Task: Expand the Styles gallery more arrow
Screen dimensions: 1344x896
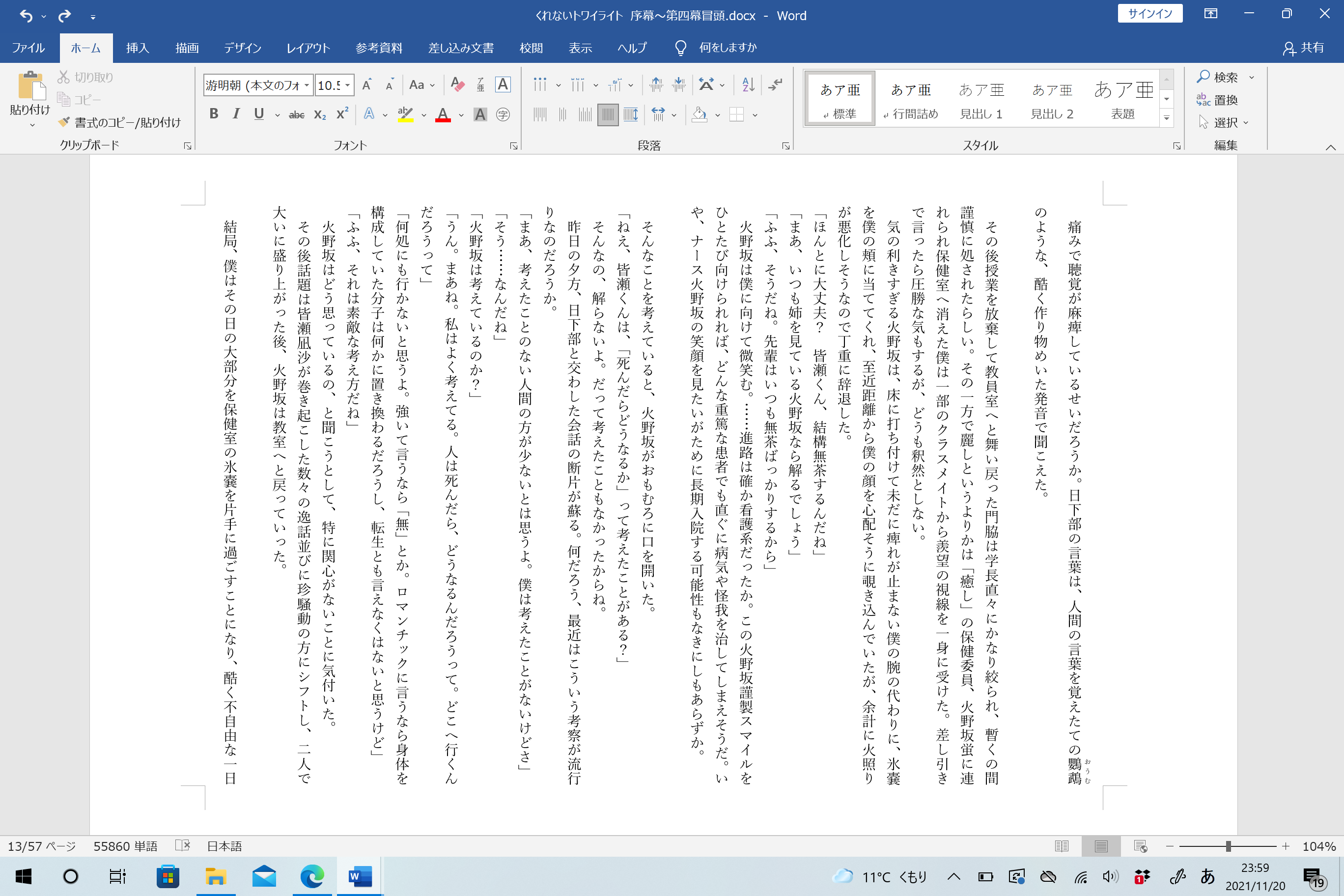Action: [1167, 118]
